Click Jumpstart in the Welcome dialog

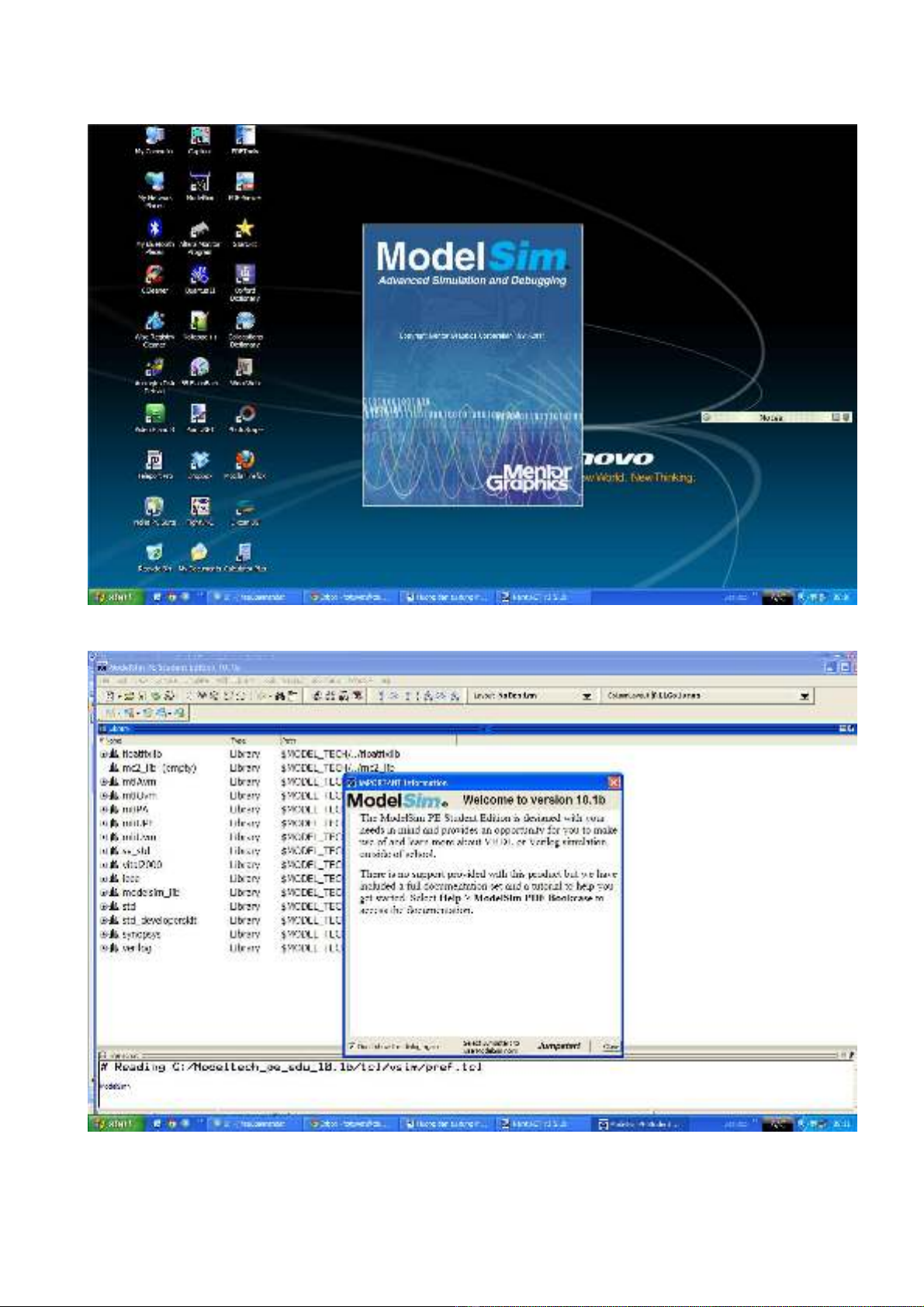click(559, 1046)
